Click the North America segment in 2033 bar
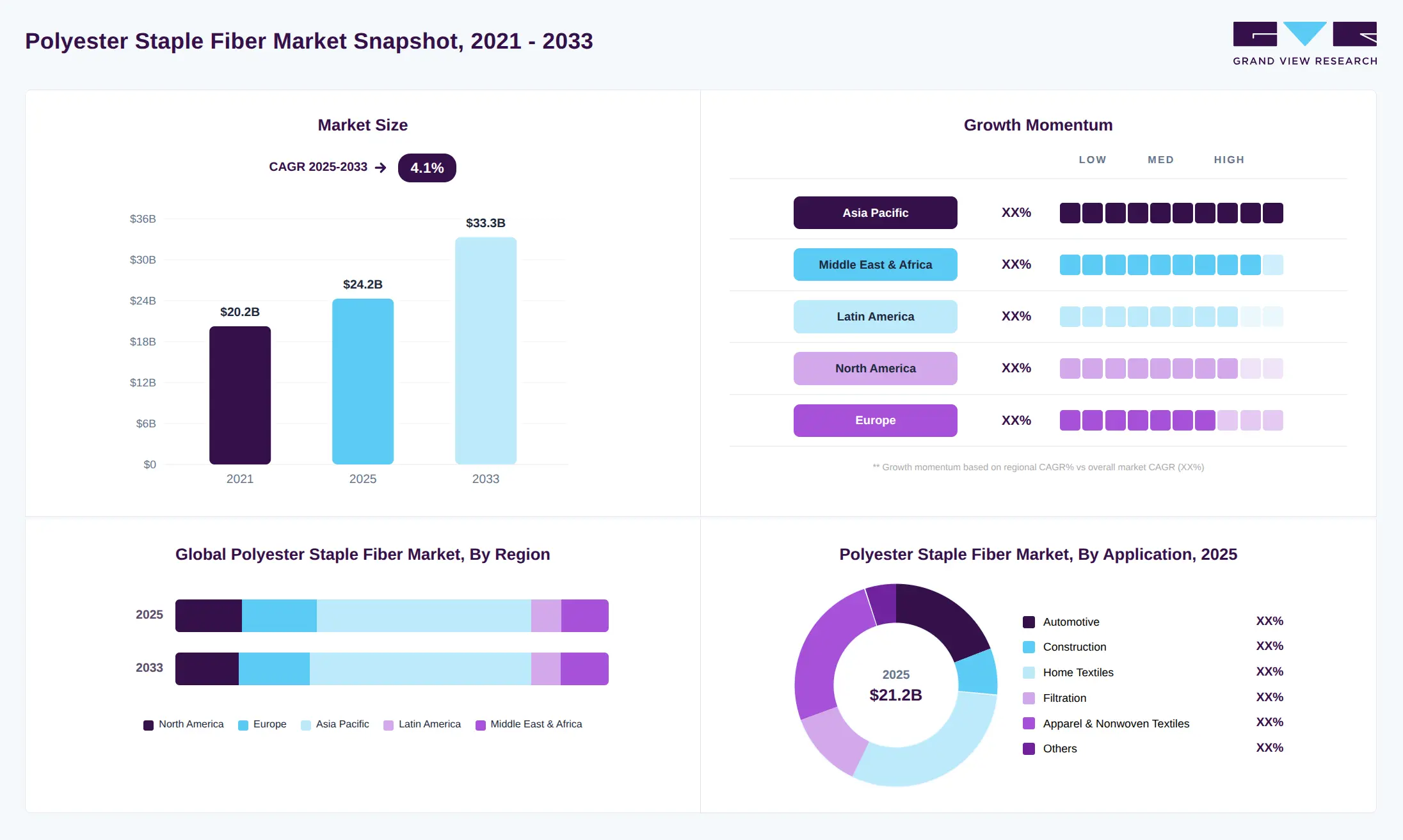This screenshot has width=1403, height=840. pyautogui.click(x=207, y=669)
